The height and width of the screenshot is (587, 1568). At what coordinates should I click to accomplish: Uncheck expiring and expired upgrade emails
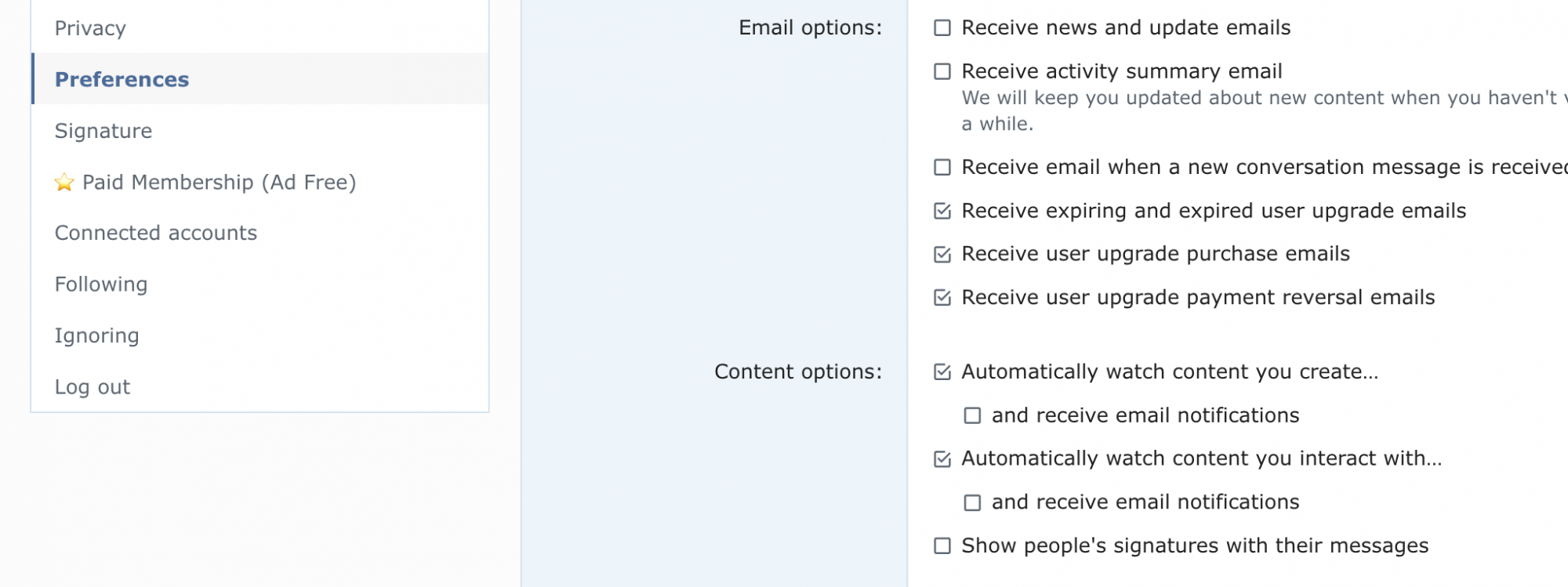click(x=942, y=212)
